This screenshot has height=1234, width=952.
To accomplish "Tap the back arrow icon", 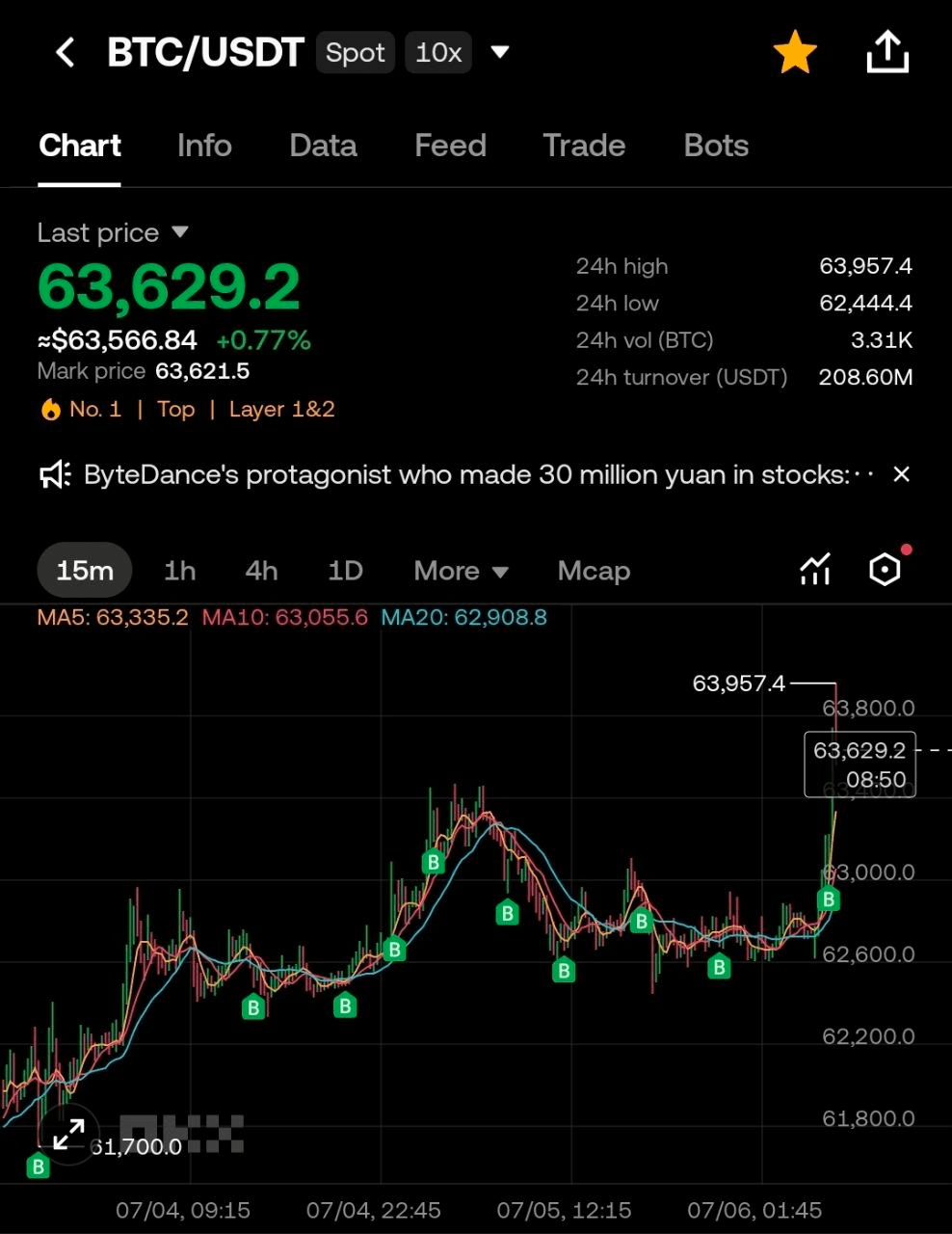I will [x=65, y=52].
